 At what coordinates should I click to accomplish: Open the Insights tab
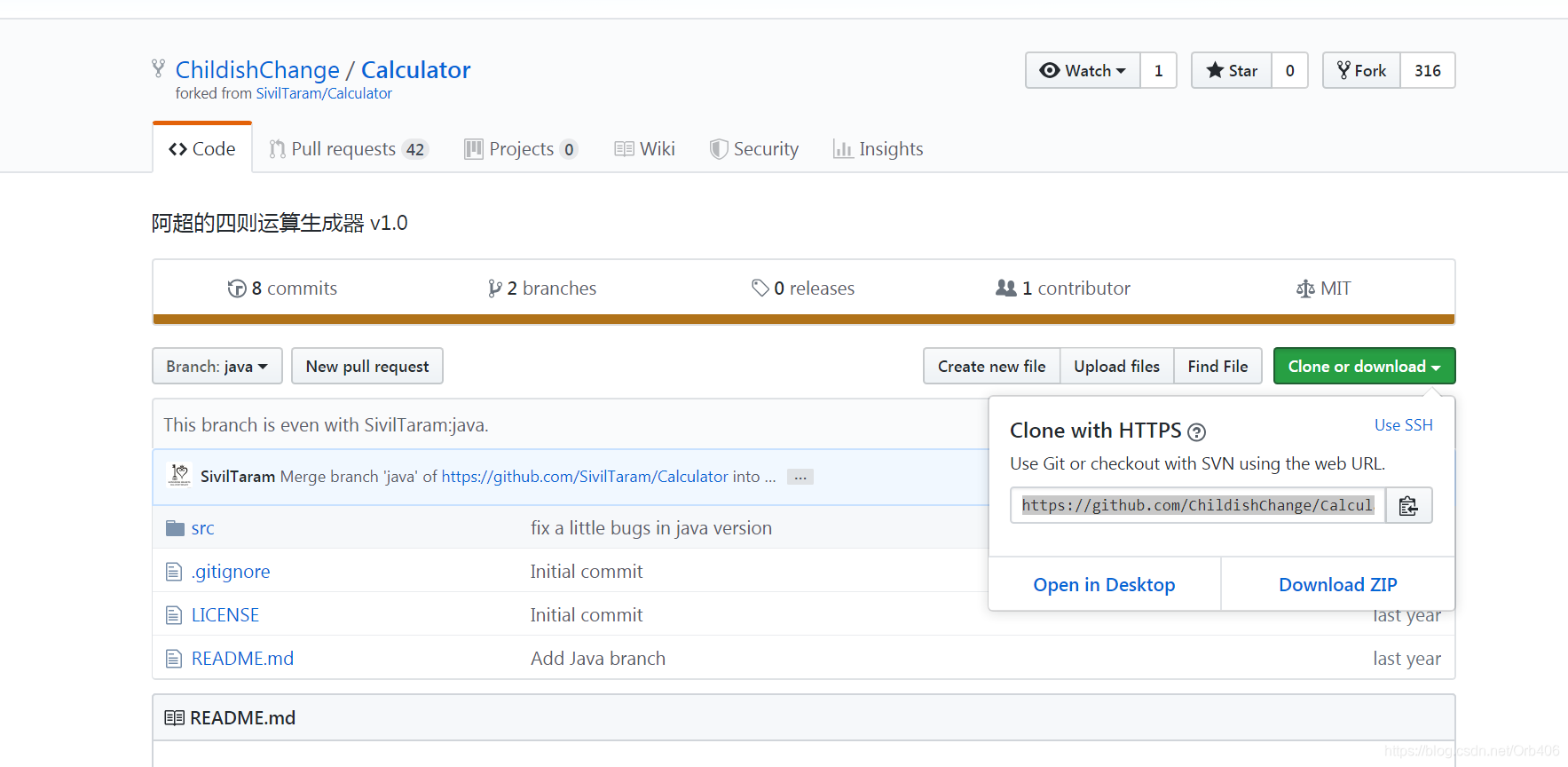click(x=879, y=148)
